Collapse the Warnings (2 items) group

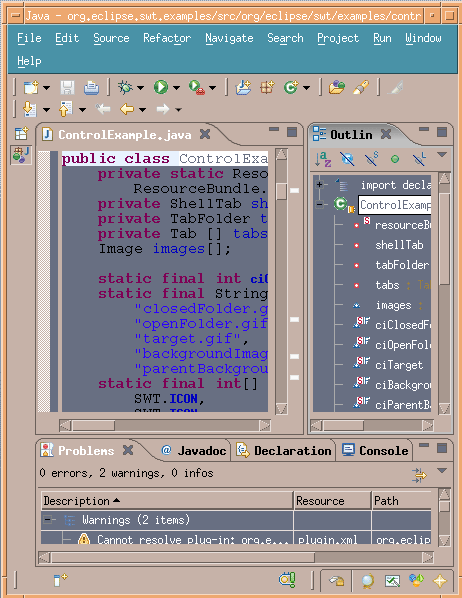(47, 519)
